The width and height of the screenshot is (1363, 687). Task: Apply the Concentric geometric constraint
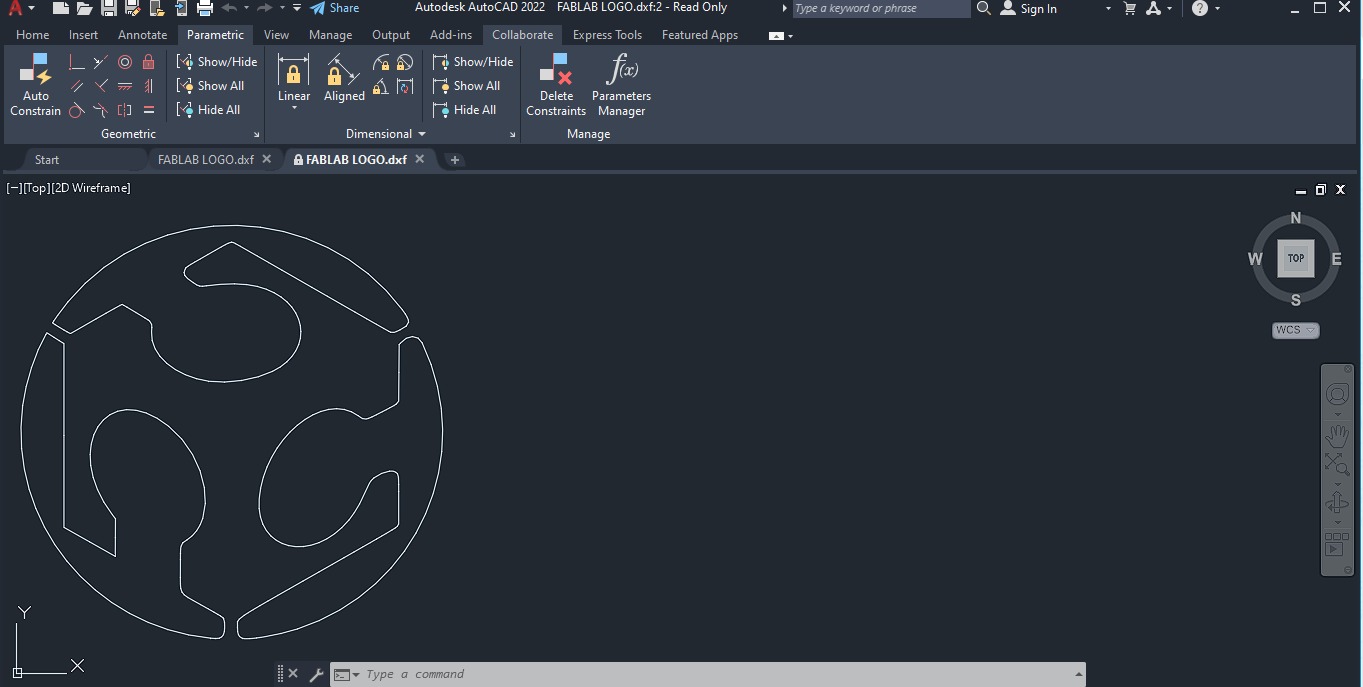tap(124, 62)
